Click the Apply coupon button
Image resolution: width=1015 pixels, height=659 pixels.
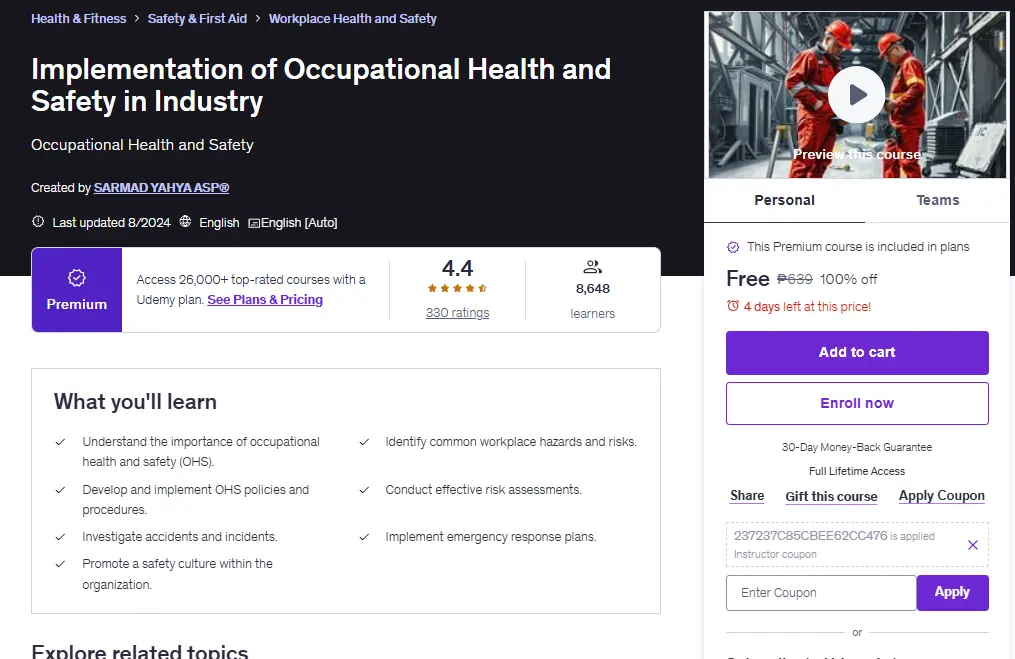(952, 593)
